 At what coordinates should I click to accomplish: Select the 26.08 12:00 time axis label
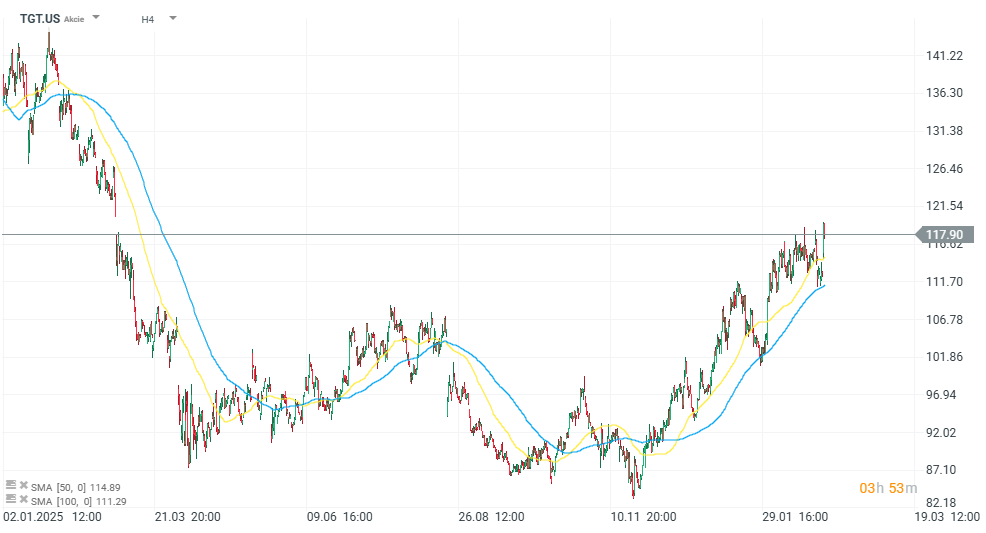[x=492, y=517]
